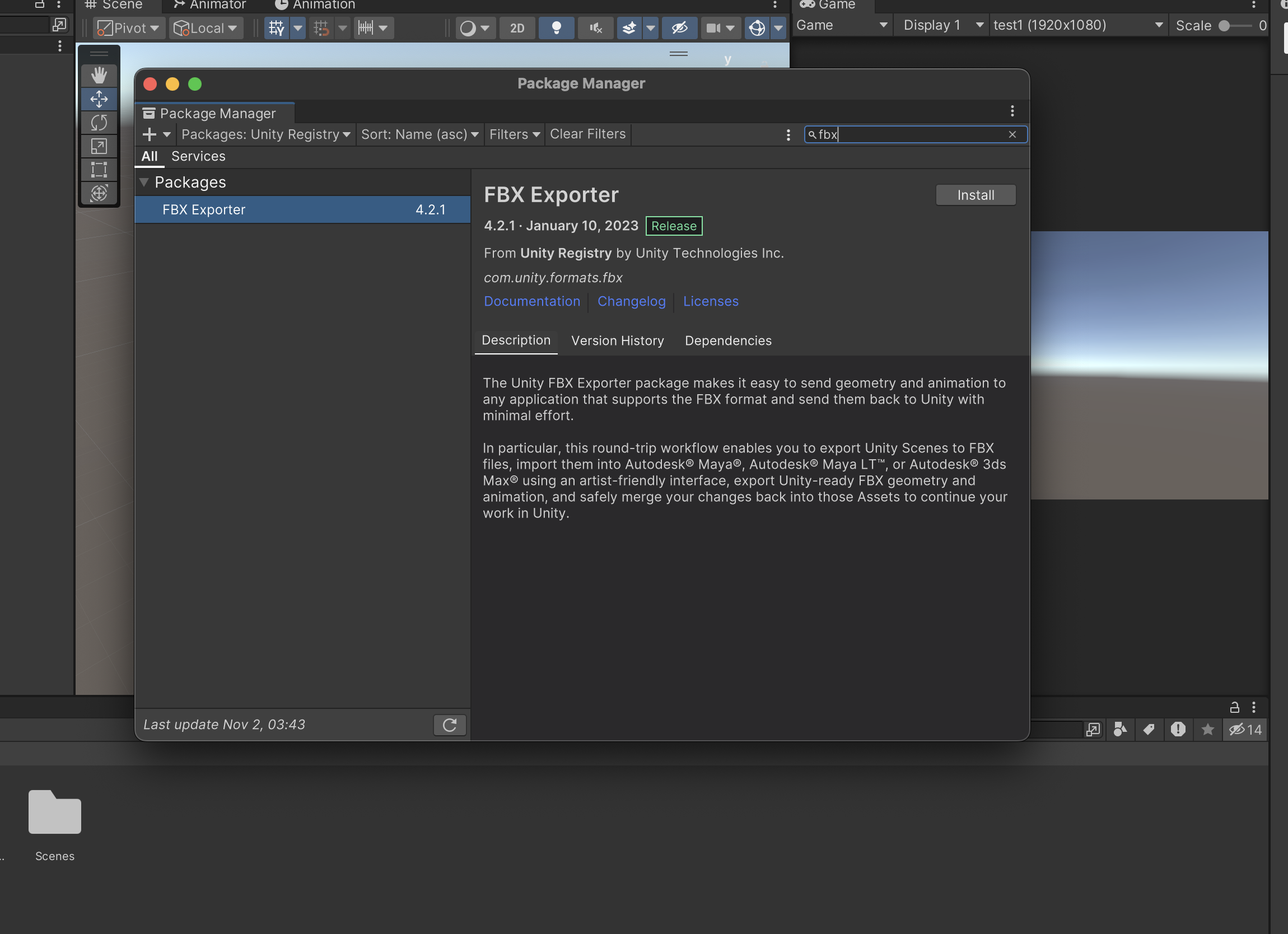The width and height of the screenshot is (1288, 934).
Task: Click search by label tag icon
Action: [1149, 729]
